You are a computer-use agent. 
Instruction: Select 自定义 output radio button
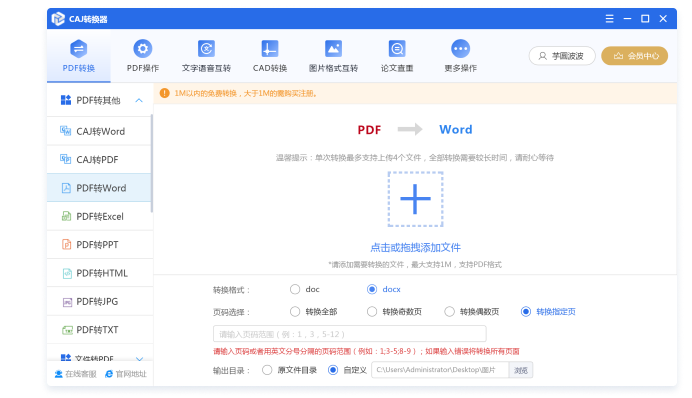333,370
